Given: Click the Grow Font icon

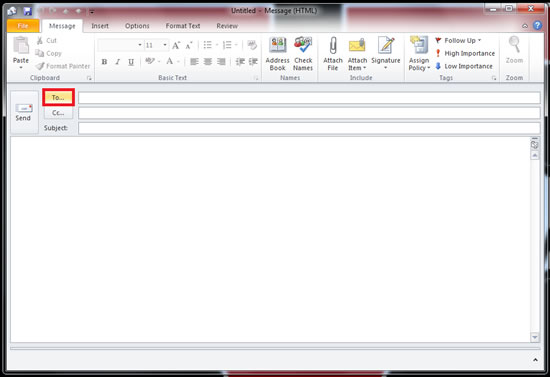Looking at the screenshot, I should pos(176,45).
